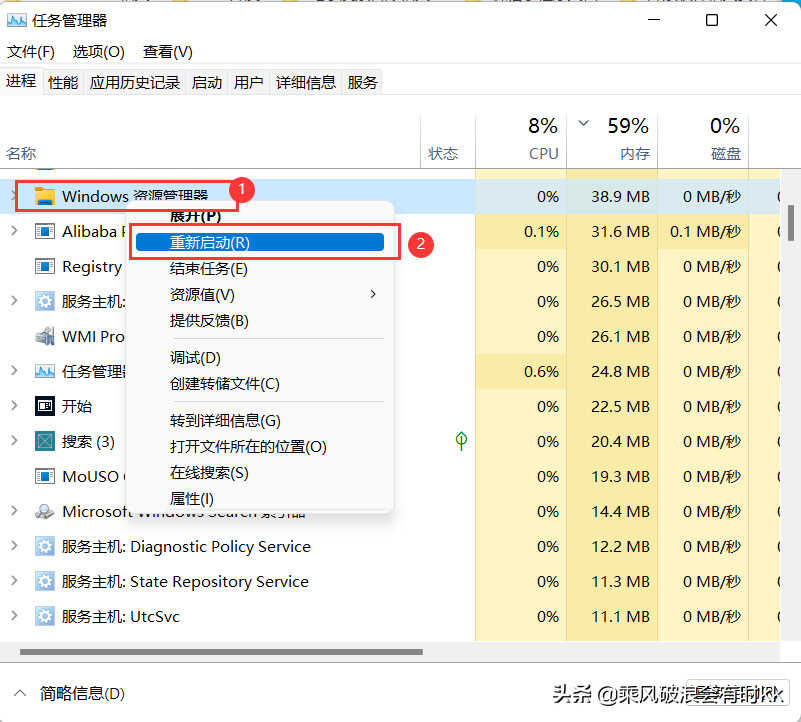801x722 pixels.
Task: Expand the 开始 process group
Action: [x=14, y=406]
